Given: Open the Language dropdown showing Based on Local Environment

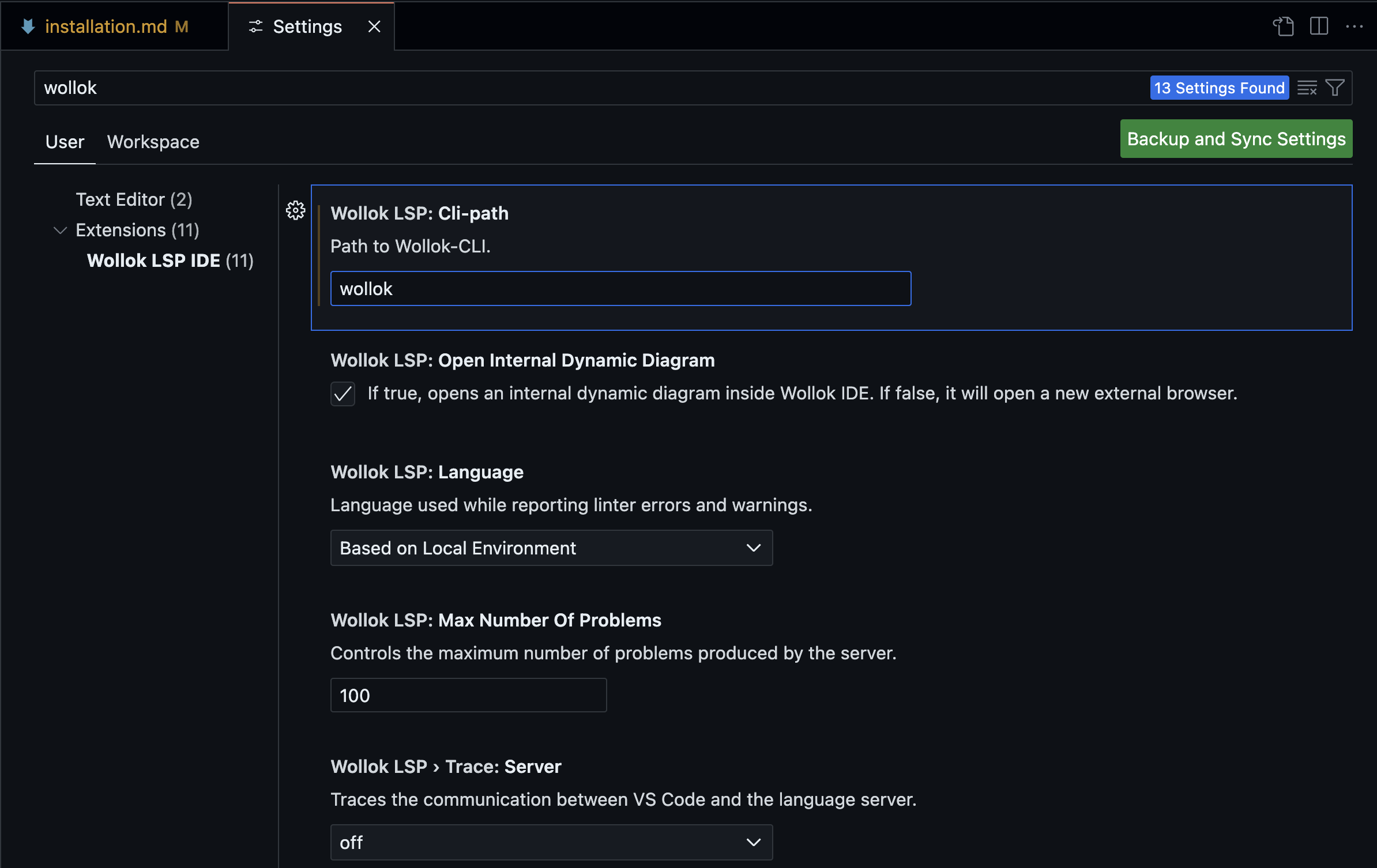Looking at the screenshot, I should coord(551,548).
